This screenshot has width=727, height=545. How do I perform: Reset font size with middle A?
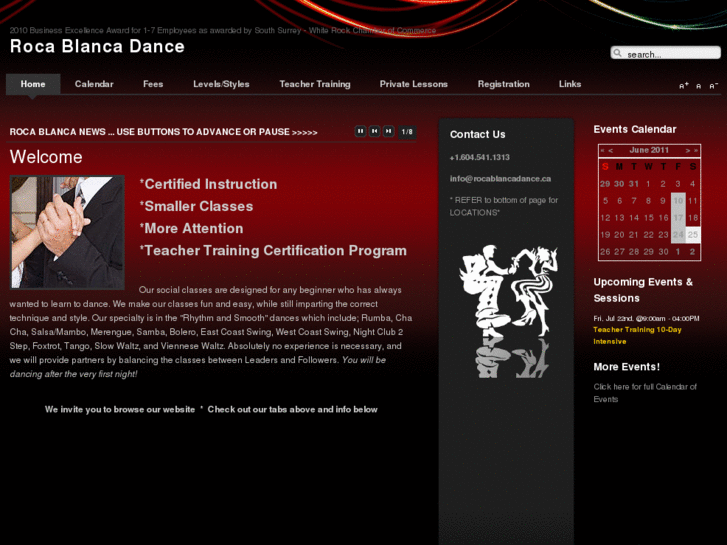pos(699,86)
